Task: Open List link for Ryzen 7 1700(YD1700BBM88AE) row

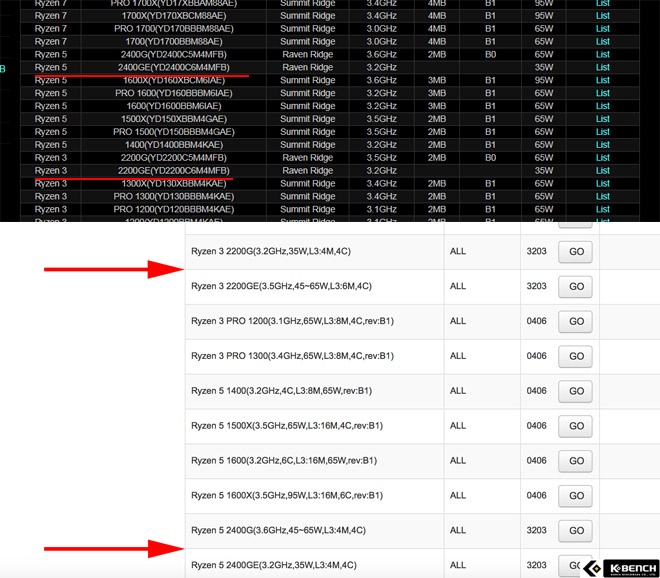Action: (x=602, y=42)
